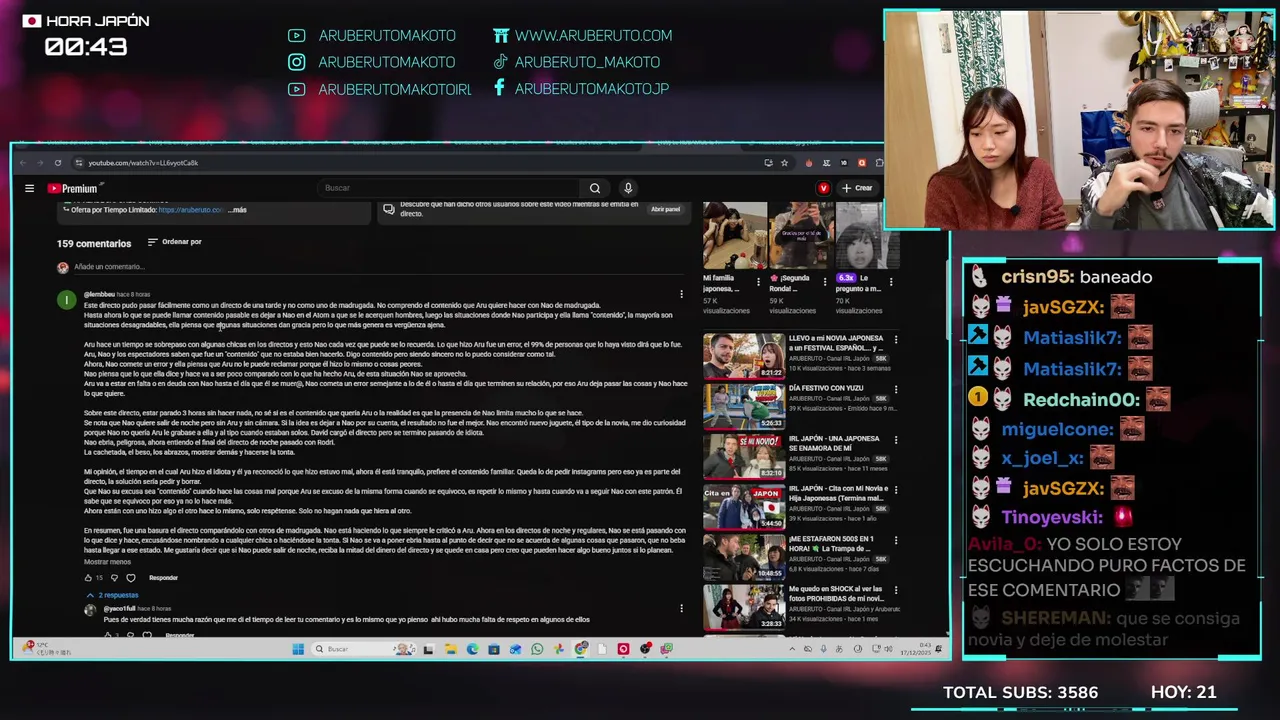Viewport: 1280px width, 720px height.
Task: Open options for LLEVO a mi NOVIA video
Action: [x=895, y=340]
